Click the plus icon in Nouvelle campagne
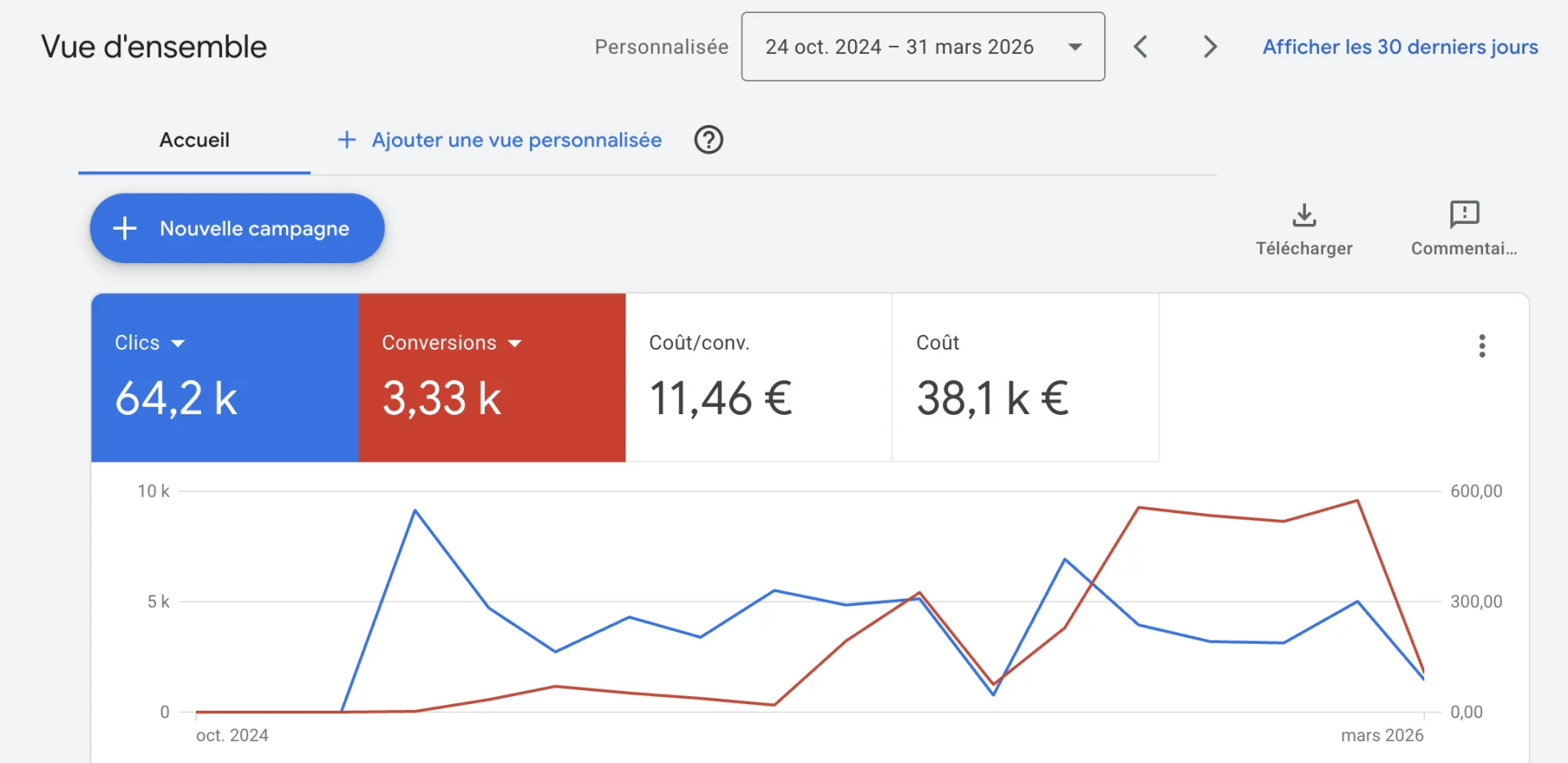Screen dimensions: 1568x763 [124, 228]
